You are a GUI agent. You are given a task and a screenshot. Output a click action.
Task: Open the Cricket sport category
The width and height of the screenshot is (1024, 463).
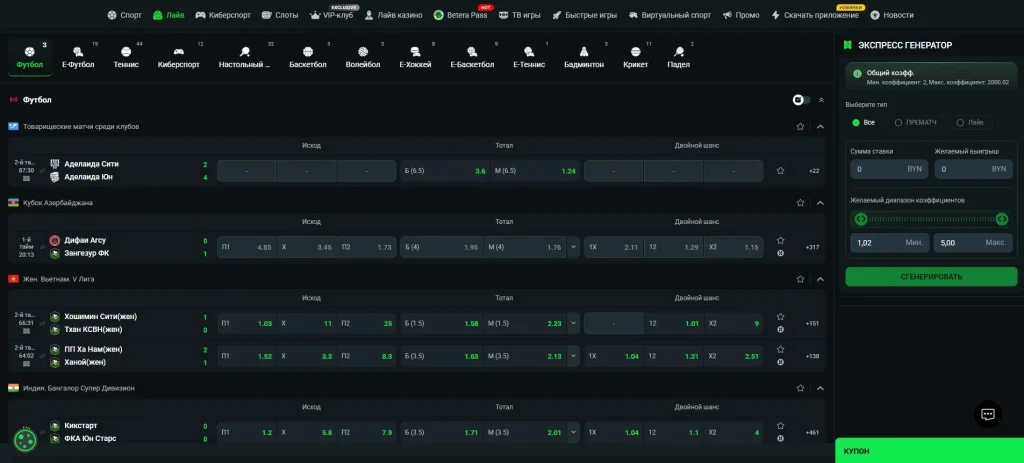coord(635,56)
